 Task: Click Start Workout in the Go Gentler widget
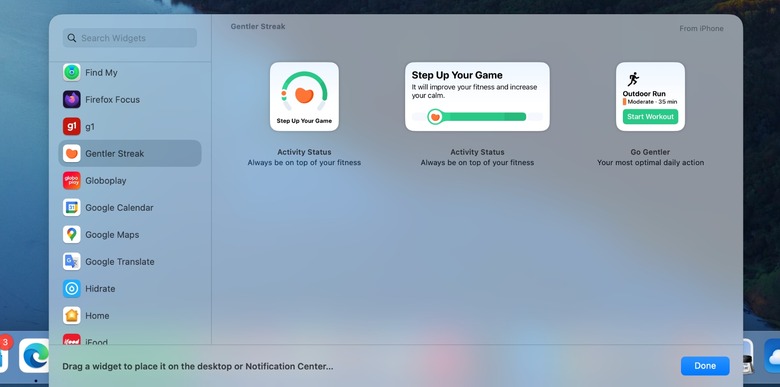650,116
